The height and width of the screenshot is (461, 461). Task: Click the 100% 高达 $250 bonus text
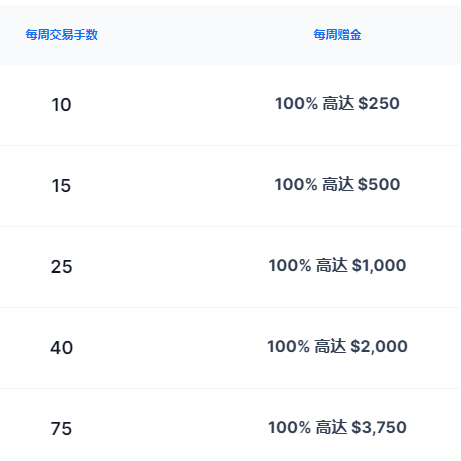tap(337, 103)
